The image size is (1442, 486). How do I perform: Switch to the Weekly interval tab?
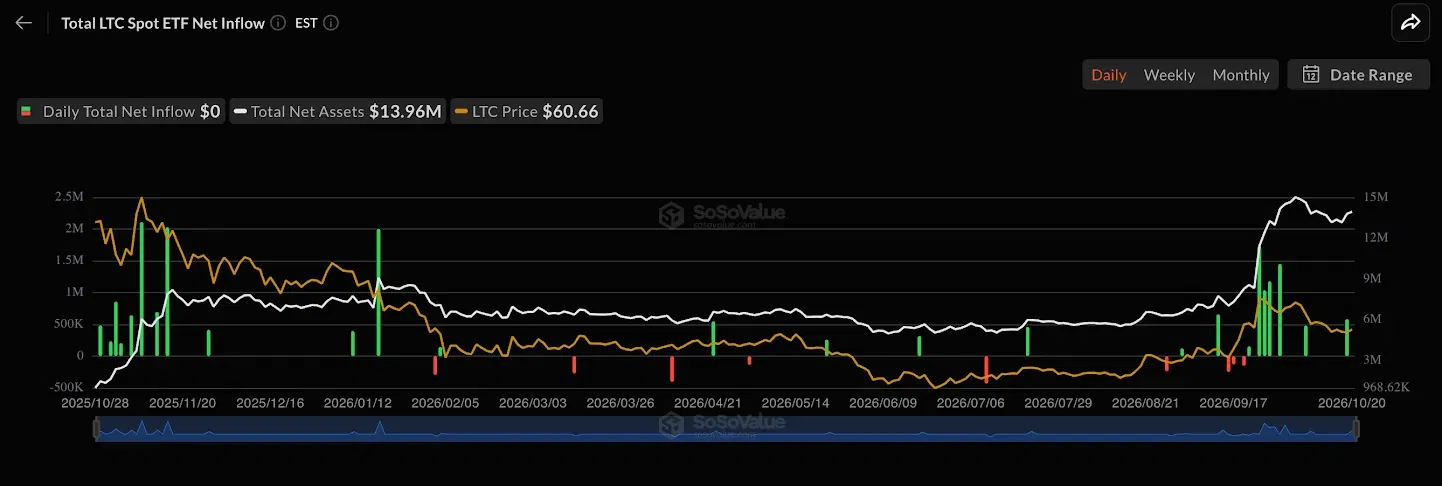point(1169,75)
